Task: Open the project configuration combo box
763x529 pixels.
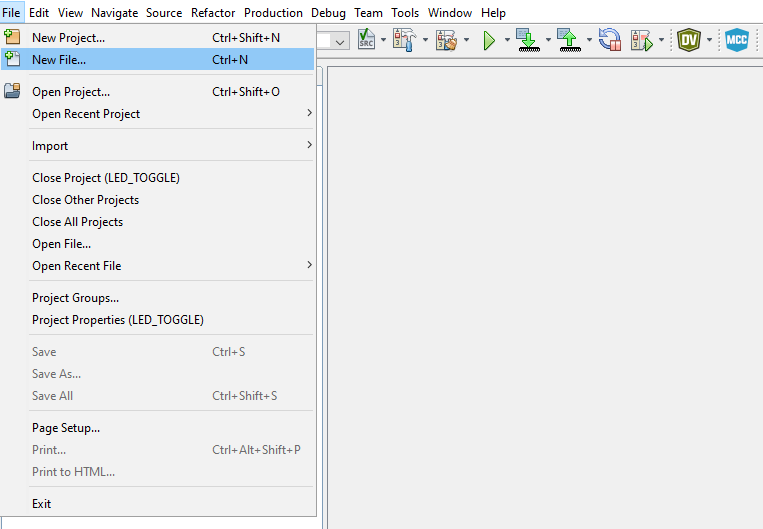Action: pyautogui.click(x=339, y=41)
